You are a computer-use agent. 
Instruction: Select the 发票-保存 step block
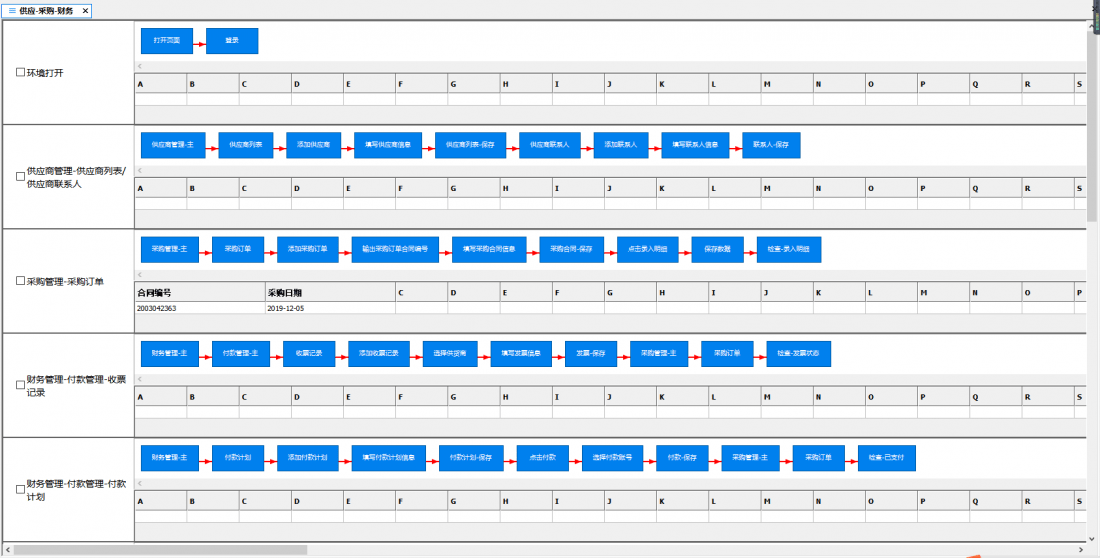click(591, 354)
